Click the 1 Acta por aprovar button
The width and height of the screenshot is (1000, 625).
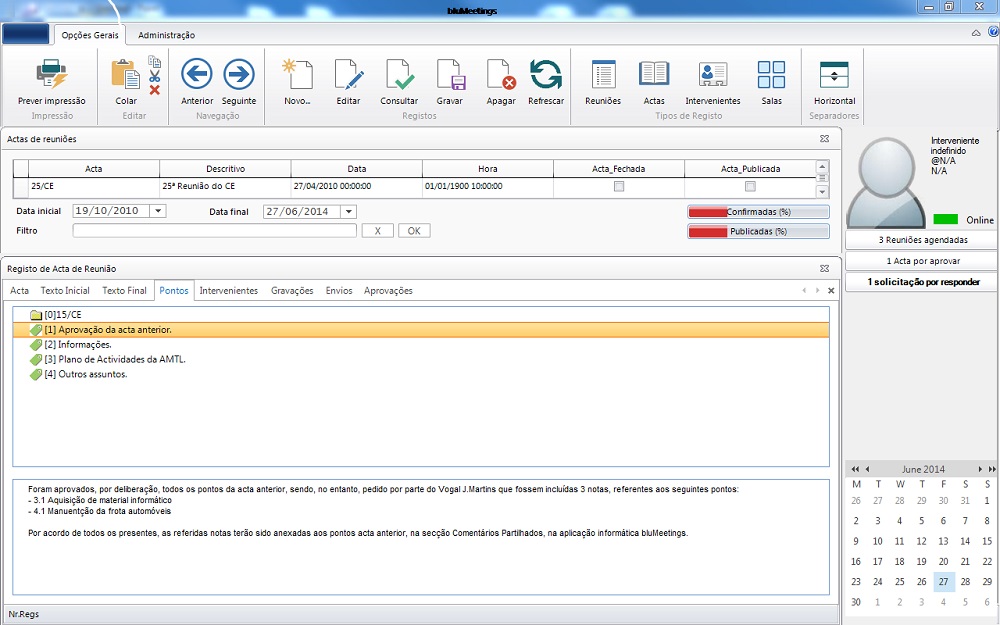pyautogui.click(x=922, y=261)
